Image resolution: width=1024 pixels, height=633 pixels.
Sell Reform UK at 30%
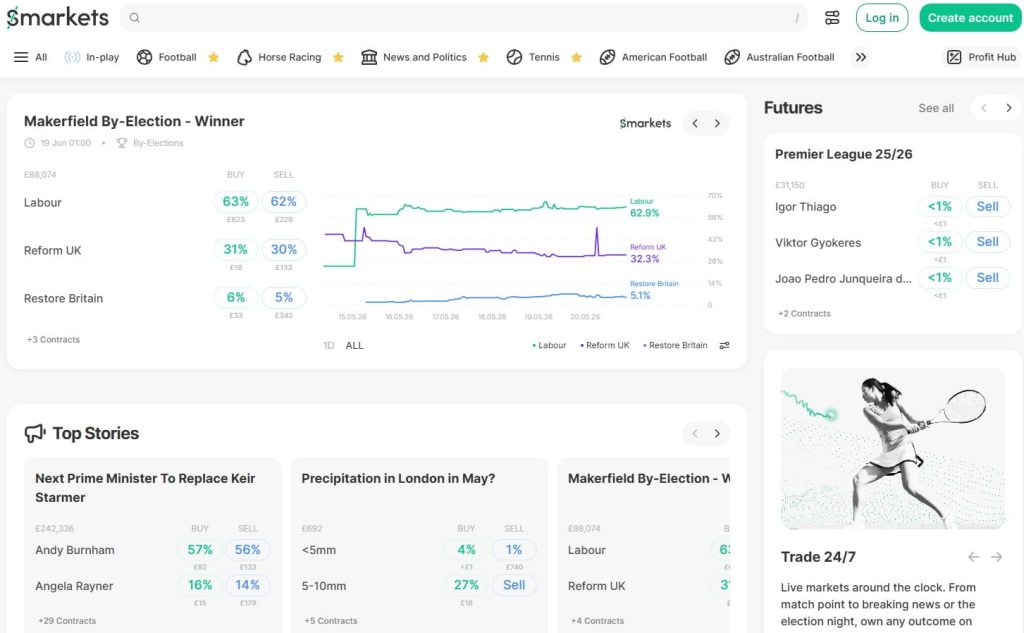(x=283, y=250)
